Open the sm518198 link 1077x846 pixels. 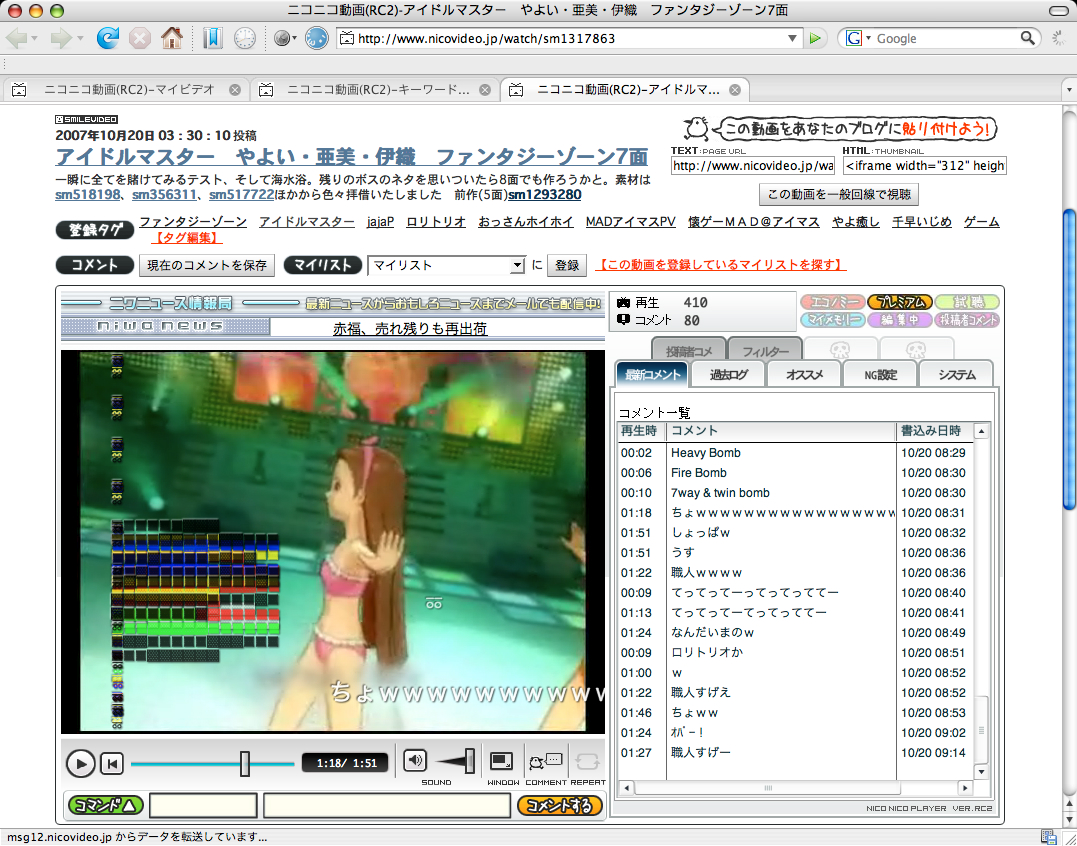(x=87, y=195)
